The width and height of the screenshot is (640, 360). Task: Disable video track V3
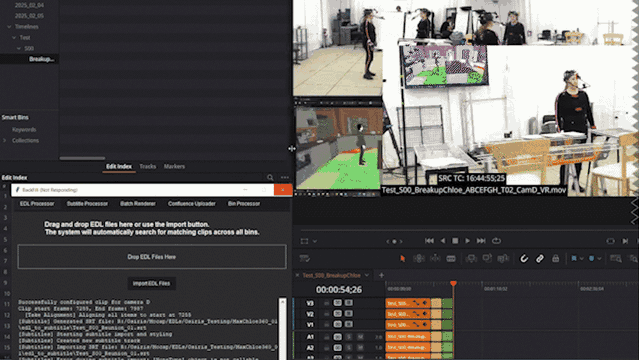(349, 303)
